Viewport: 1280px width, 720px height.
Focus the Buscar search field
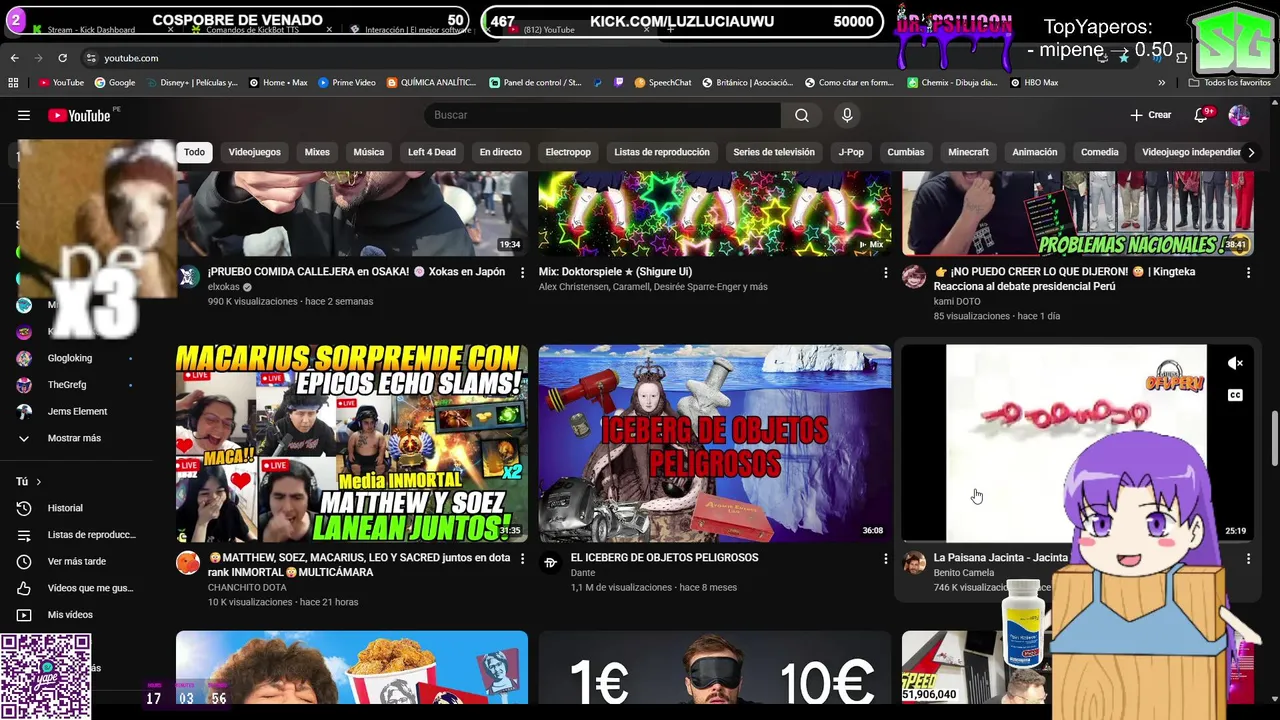602,115
